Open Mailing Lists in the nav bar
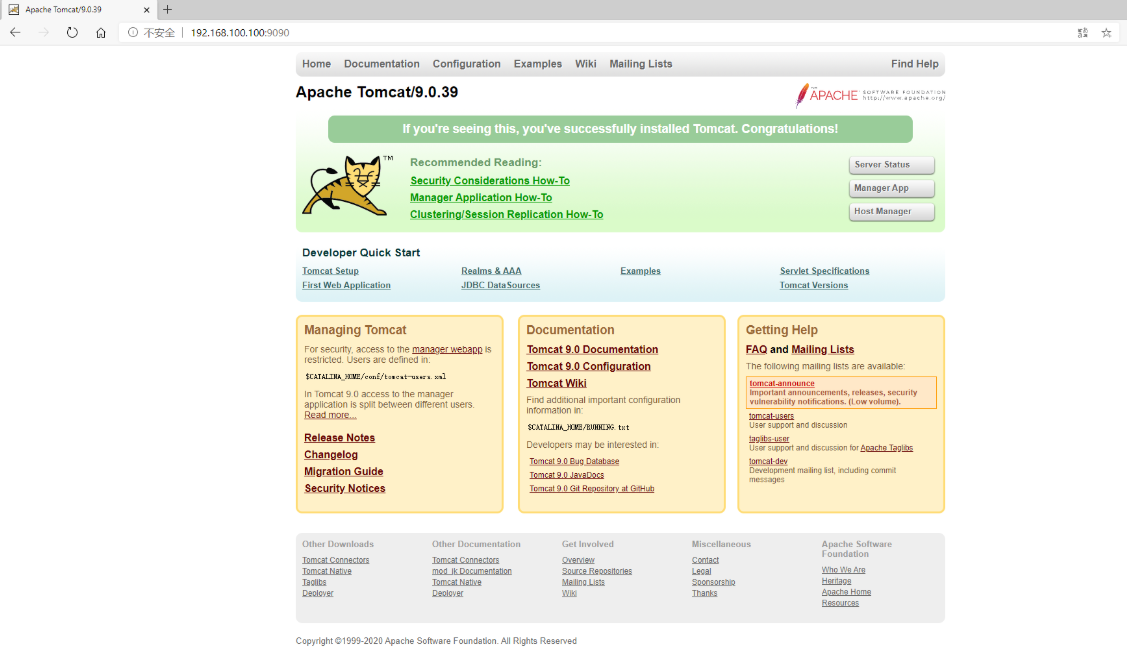Viewport: 1127px width, 654px height. pyautogui.click(x=641, y=64)
